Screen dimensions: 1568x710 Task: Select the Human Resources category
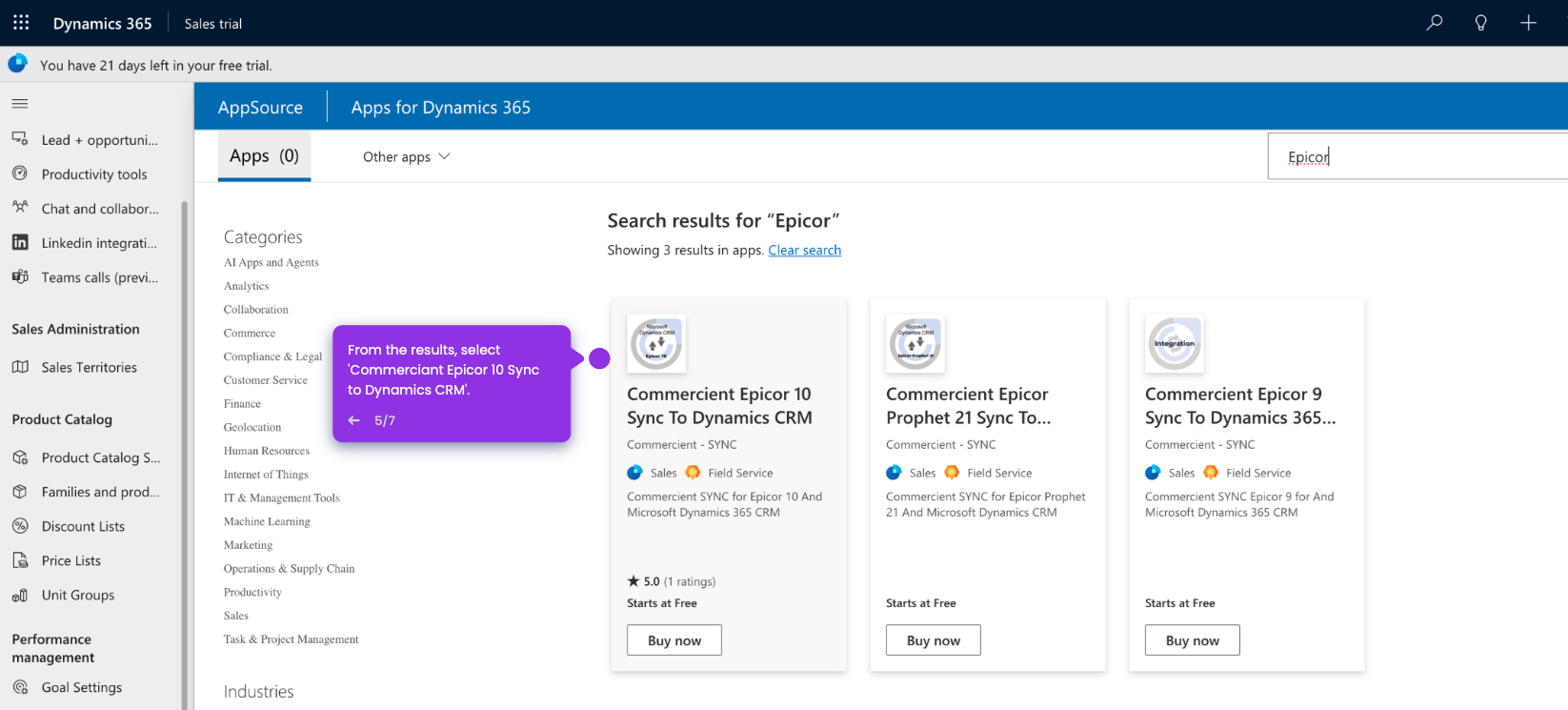[267, 451]
